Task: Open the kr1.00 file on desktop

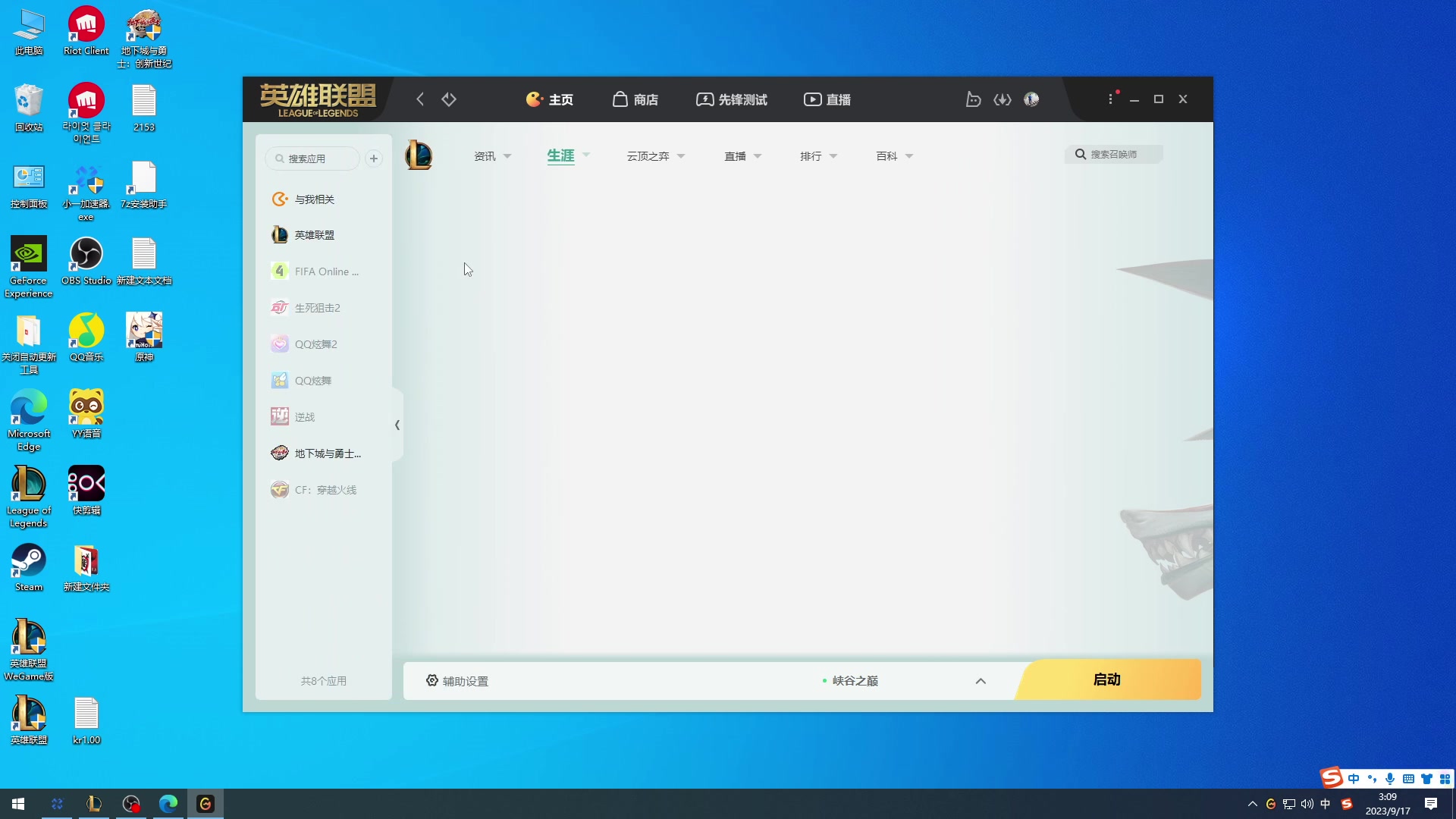Action: (86, 720)
